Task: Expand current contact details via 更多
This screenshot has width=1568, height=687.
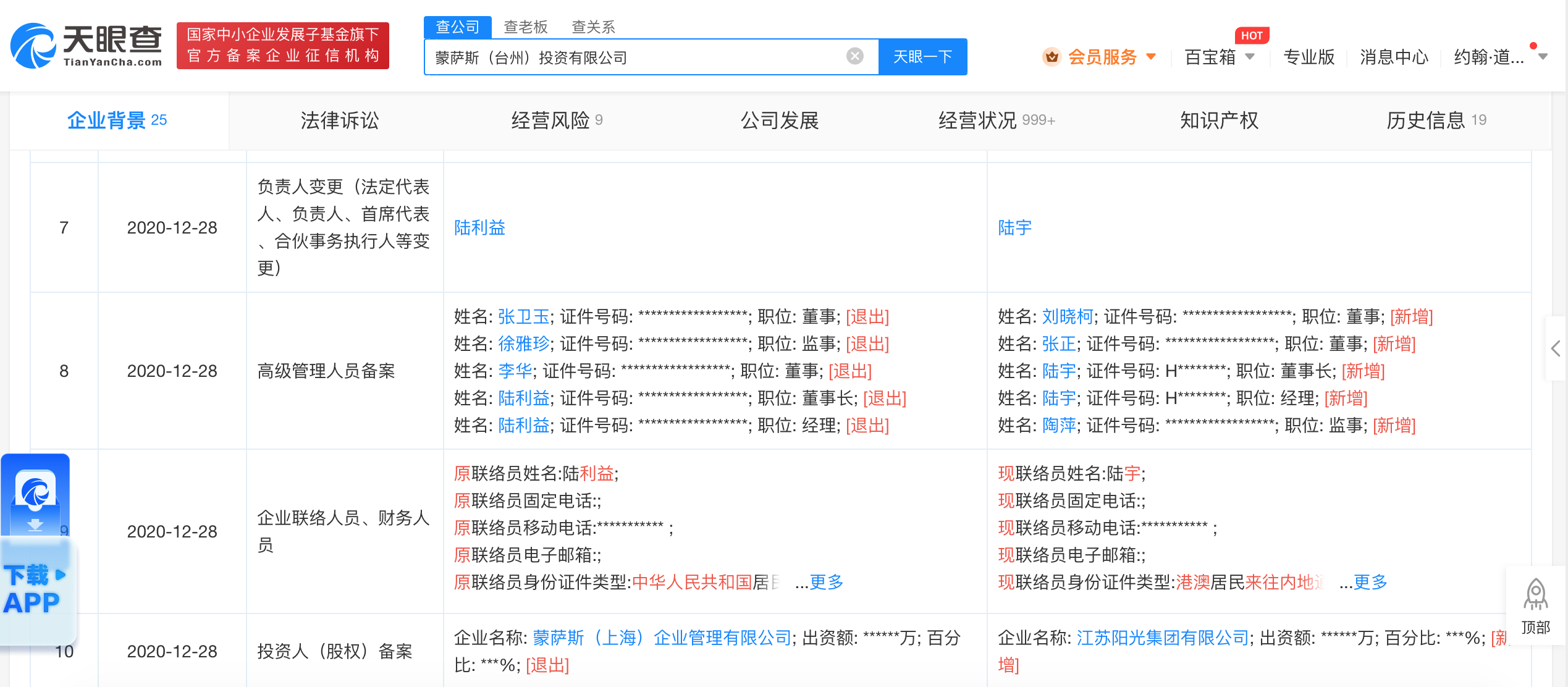Action: [x=1370, y=582]
